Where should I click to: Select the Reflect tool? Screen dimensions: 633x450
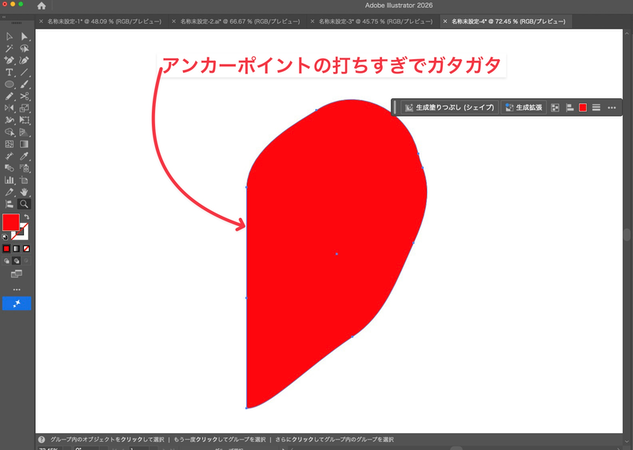(x=9, y=108)
